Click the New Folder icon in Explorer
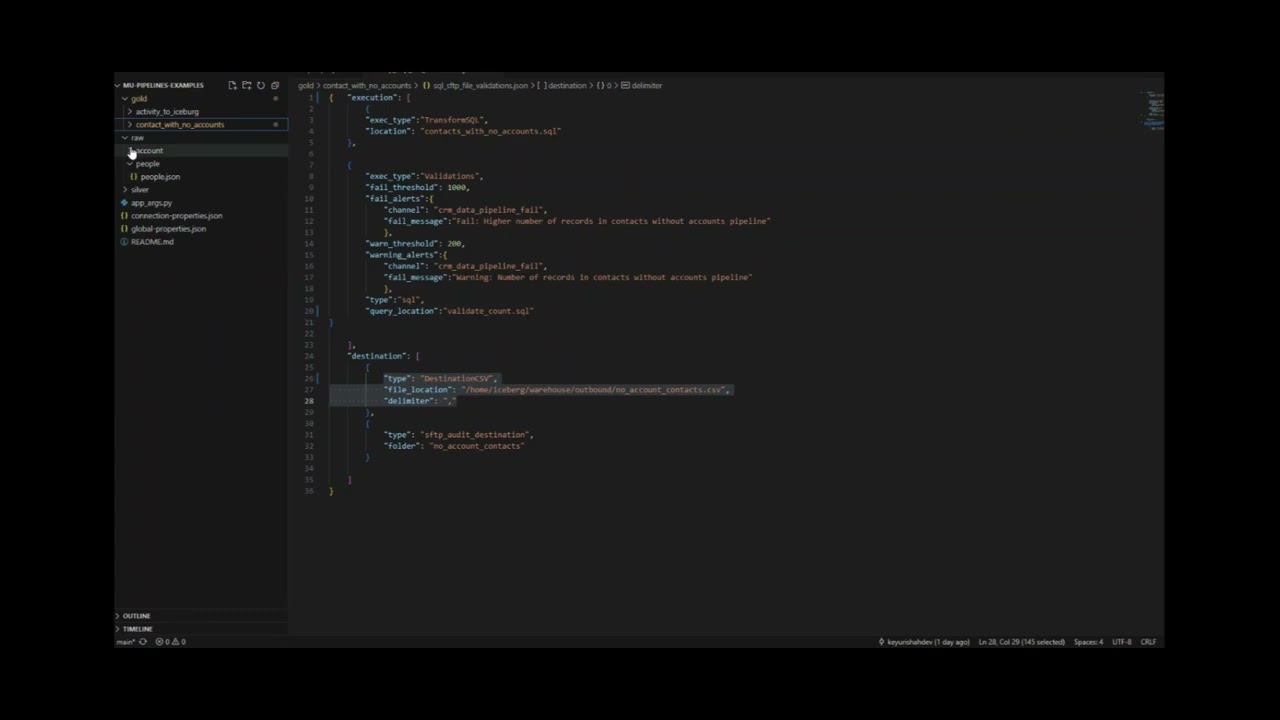 coord(246,85)
